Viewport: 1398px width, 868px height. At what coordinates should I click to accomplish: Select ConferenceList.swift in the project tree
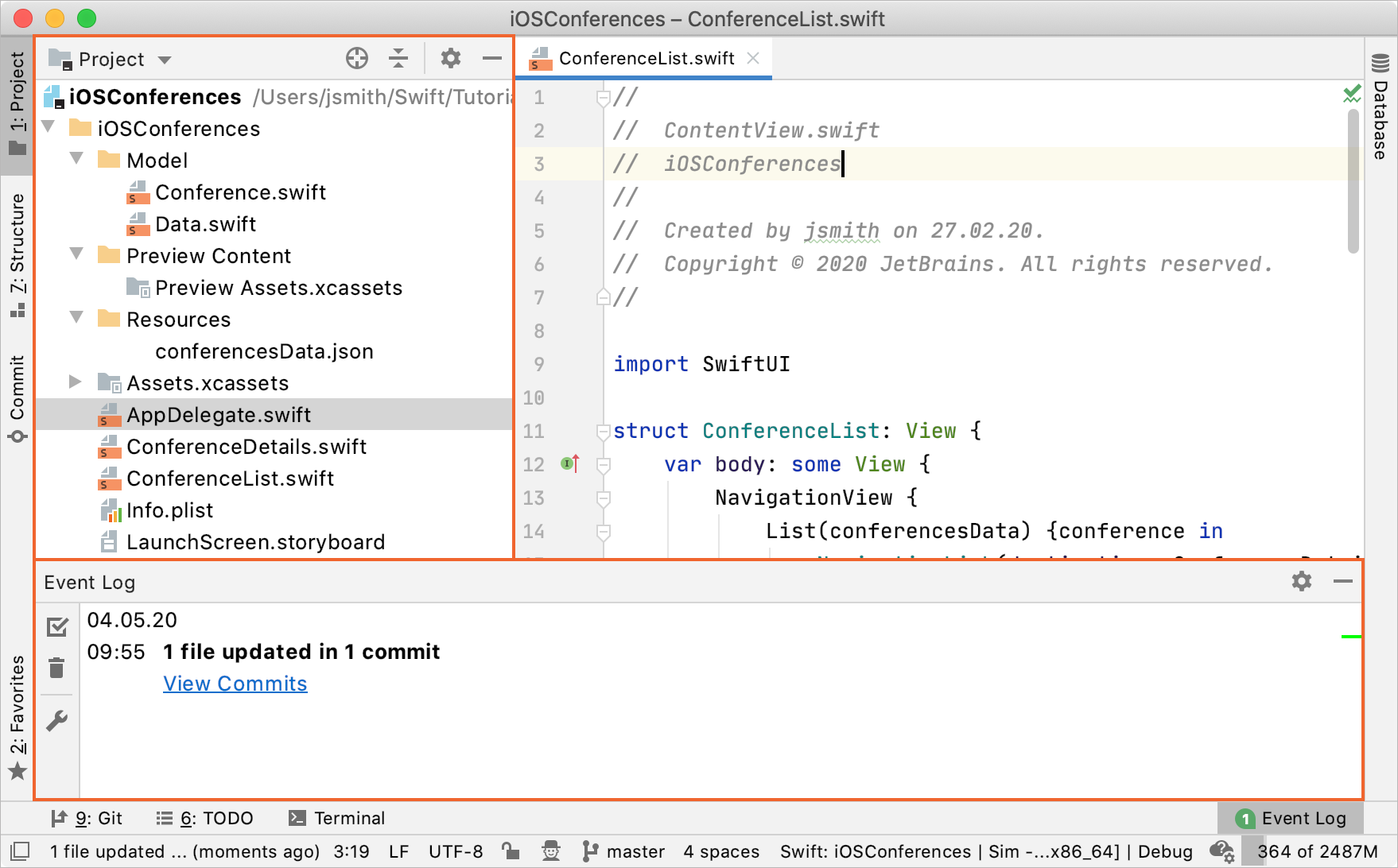coord(230,479)
